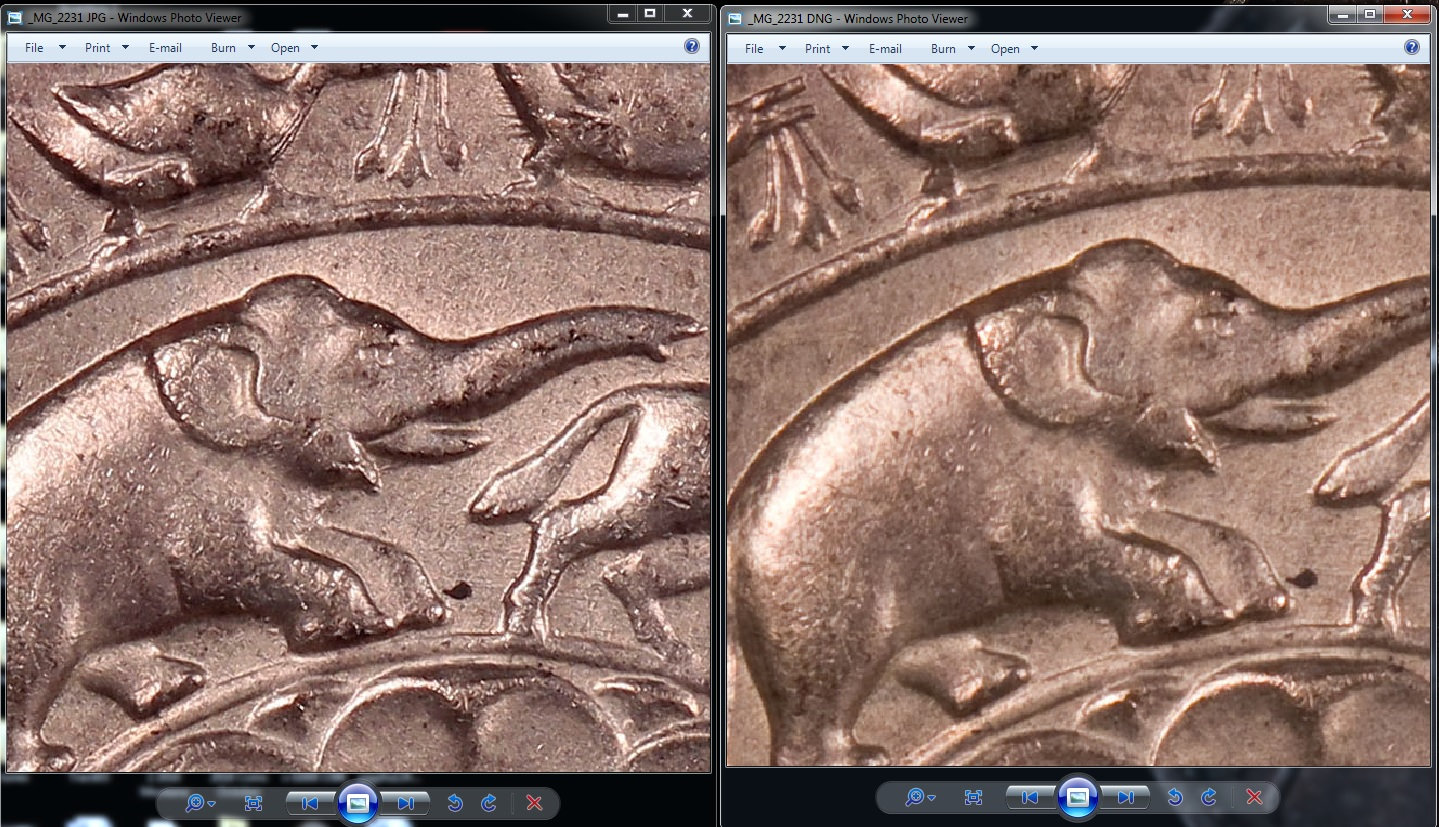The height and width of the screenshot is (827, 1439).
Task: Delete image with red X in DNG window
Action: [1254, 797]
